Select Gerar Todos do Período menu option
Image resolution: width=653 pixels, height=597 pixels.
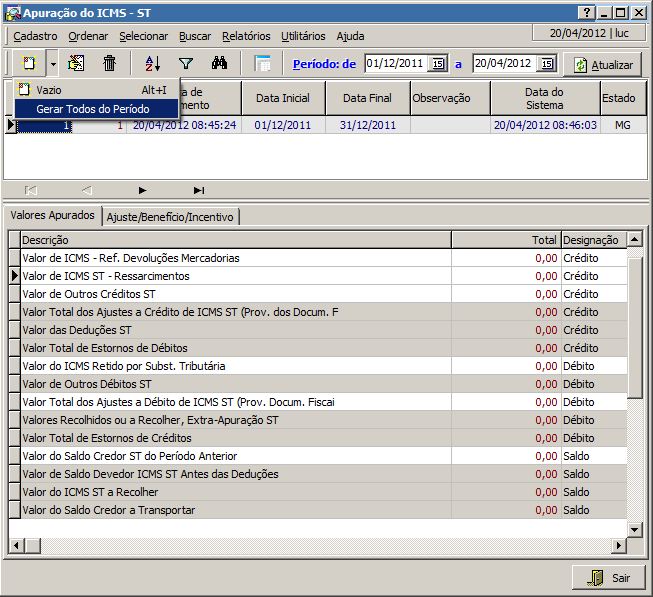(93, 108)
